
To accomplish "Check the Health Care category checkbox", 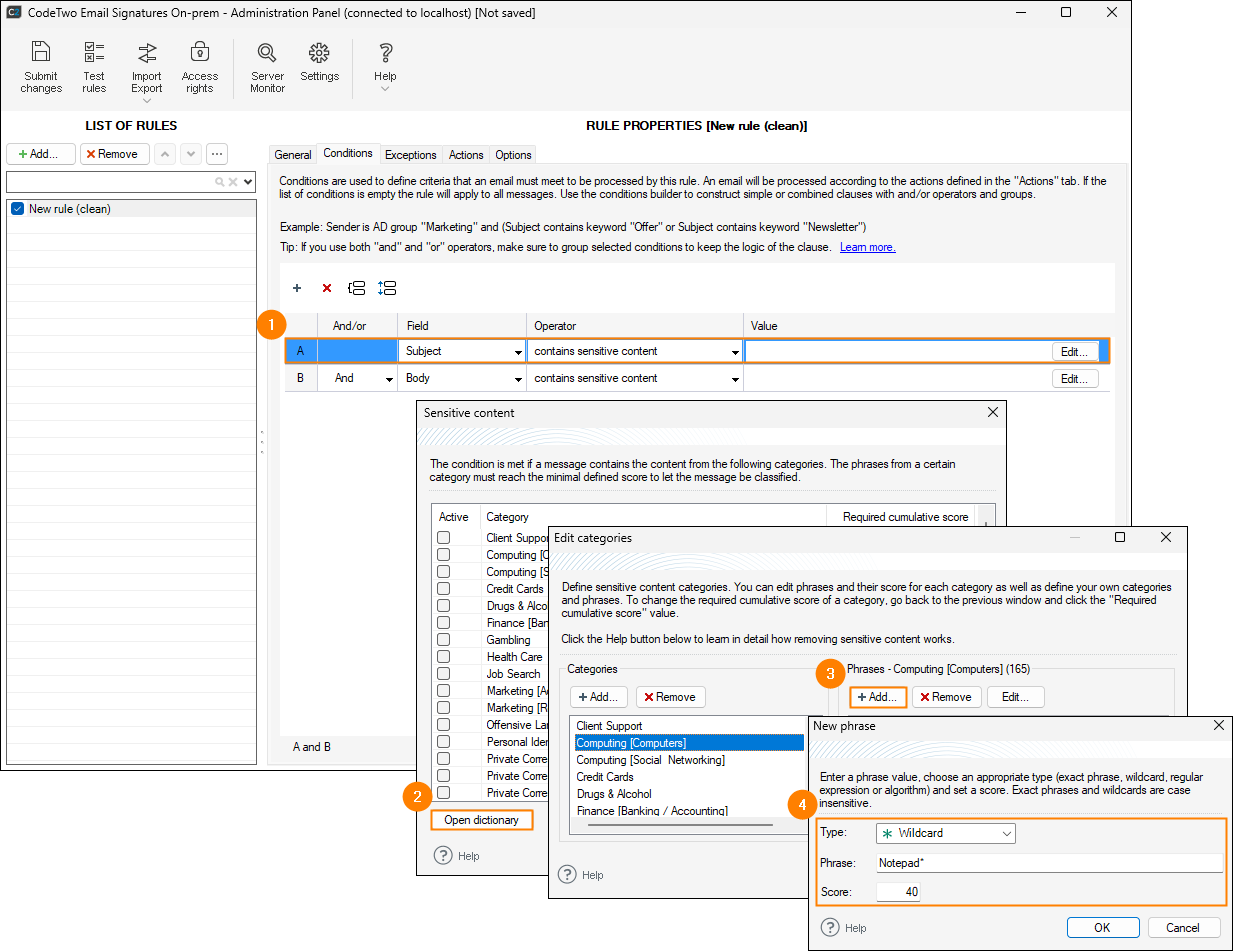I will (443, 657).
